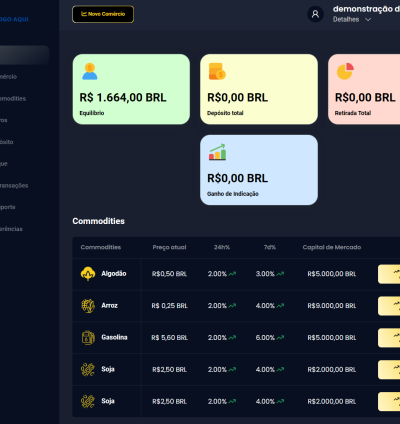
Task: Click the Gasolina fuel can icon
Action: tap(88, 337)
